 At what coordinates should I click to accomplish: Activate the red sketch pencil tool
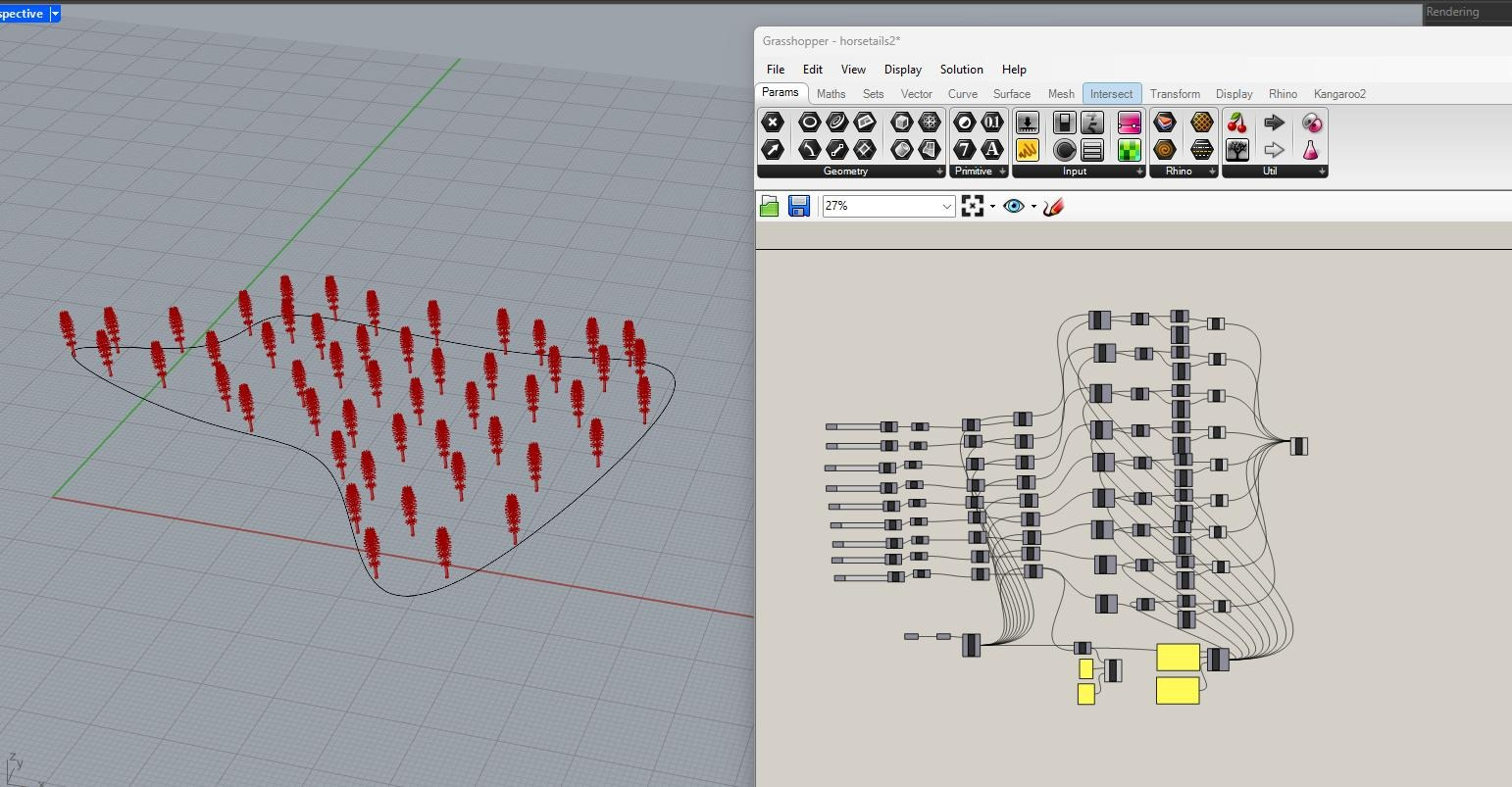[x=1053, y=206]
